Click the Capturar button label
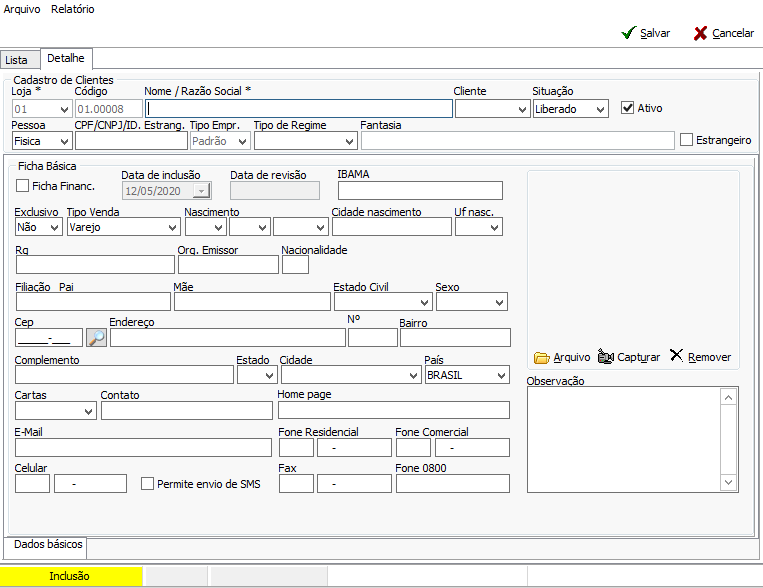This screenshot has height=588, width=763. pos(638,357)
